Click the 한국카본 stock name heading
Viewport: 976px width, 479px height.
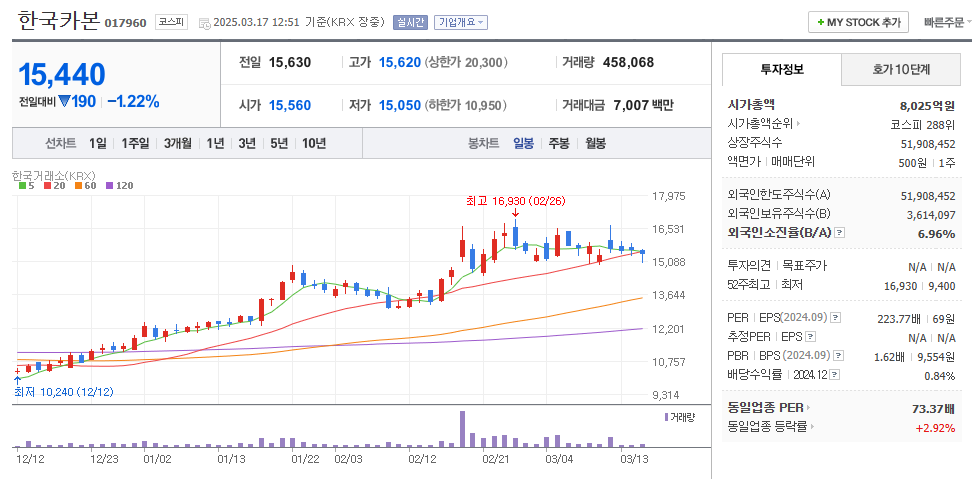coord(59,21)
